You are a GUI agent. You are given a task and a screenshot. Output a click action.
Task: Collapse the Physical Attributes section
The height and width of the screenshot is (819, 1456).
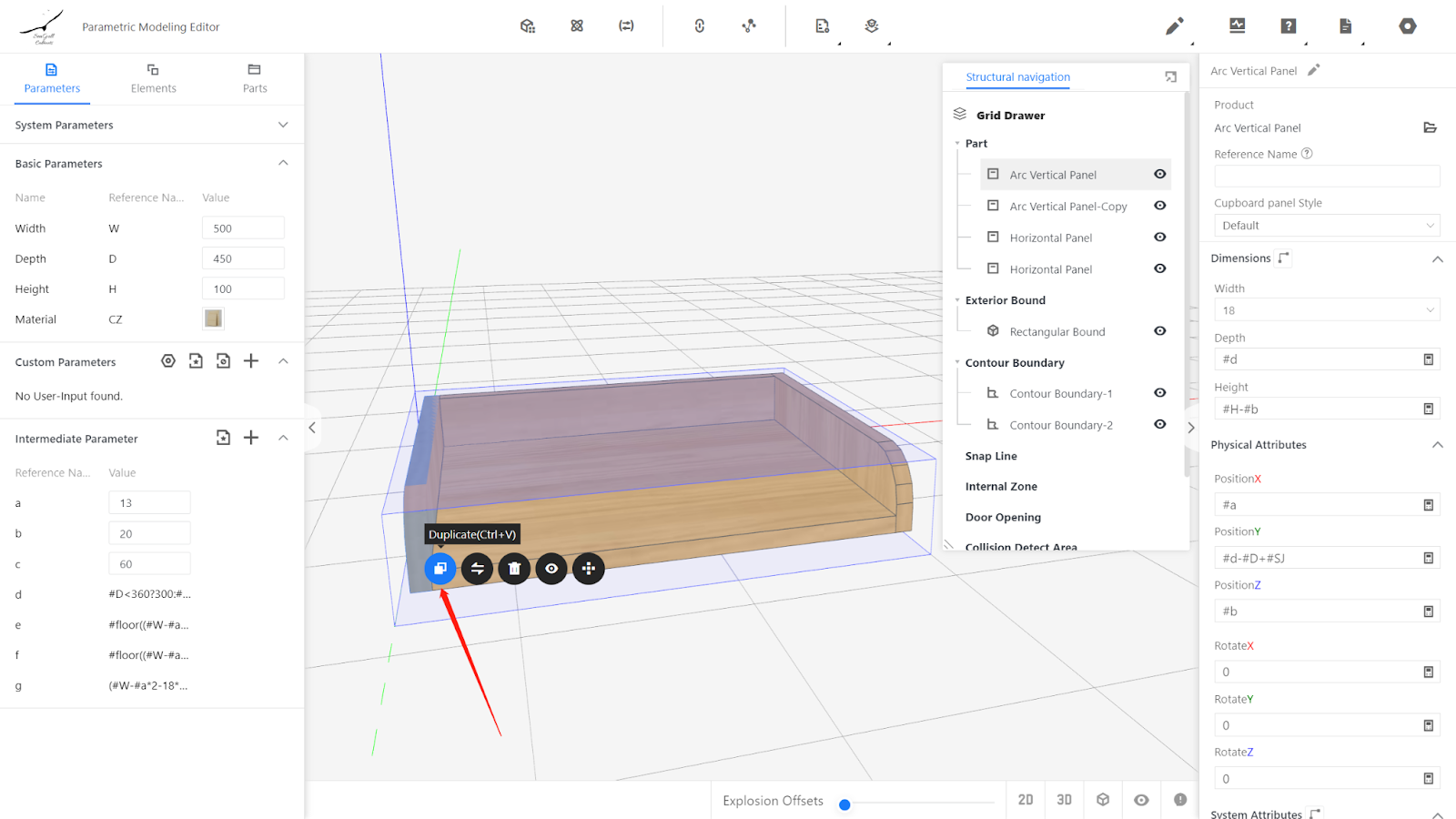tap(1437, 445)
